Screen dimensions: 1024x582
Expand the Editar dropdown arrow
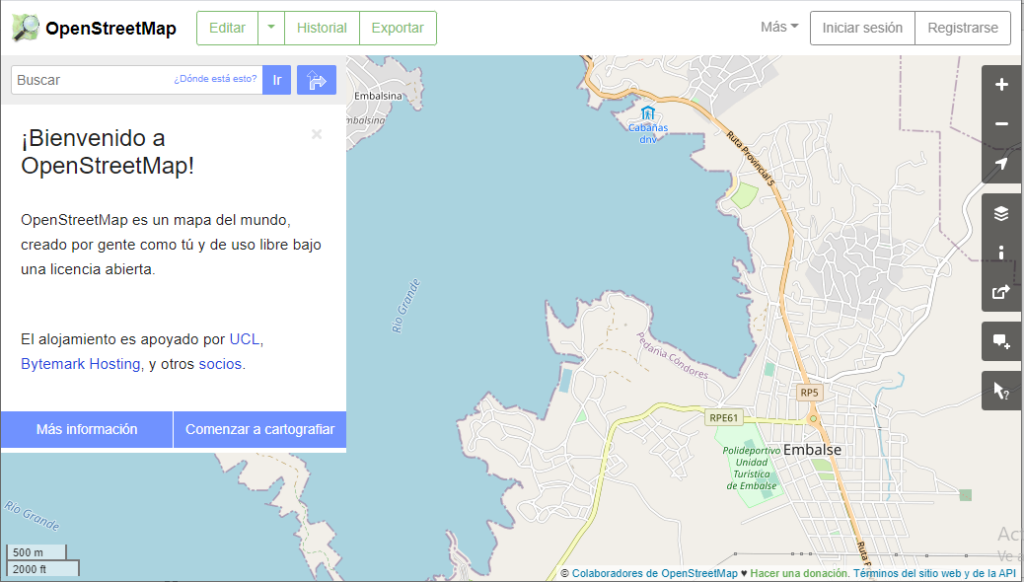(x=271, y=28)
